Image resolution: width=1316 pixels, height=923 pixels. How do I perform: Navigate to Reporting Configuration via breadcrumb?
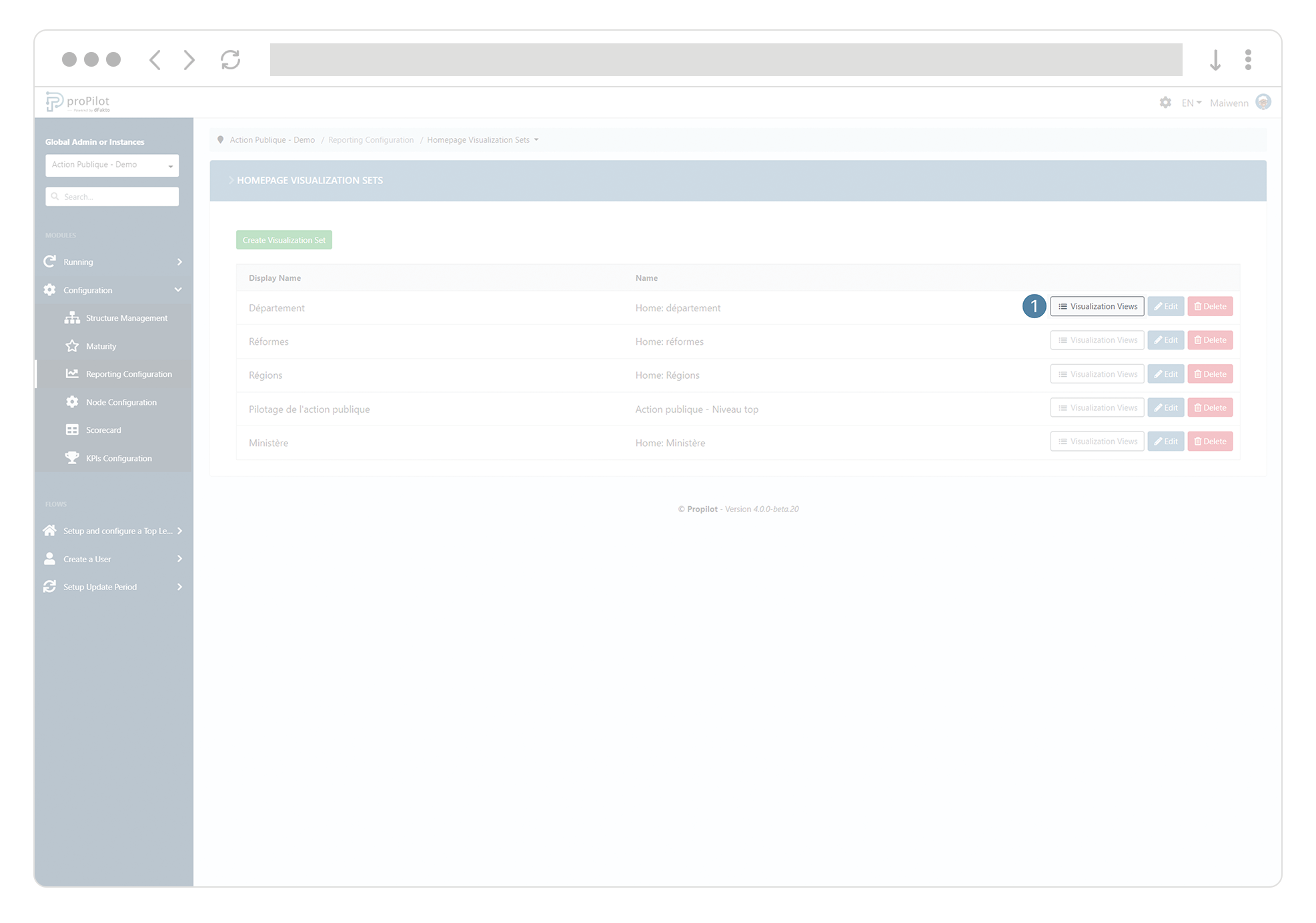371,140
